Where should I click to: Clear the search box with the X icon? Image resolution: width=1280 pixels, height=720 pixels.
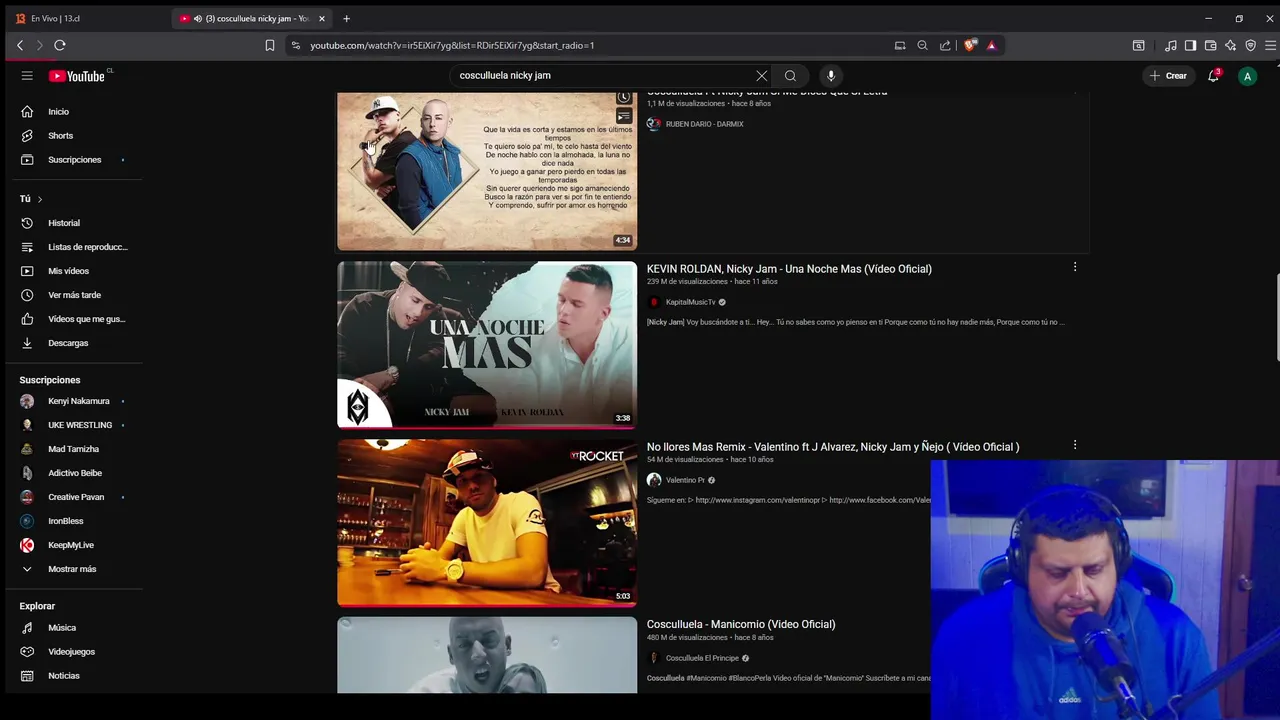pos(762,76)
